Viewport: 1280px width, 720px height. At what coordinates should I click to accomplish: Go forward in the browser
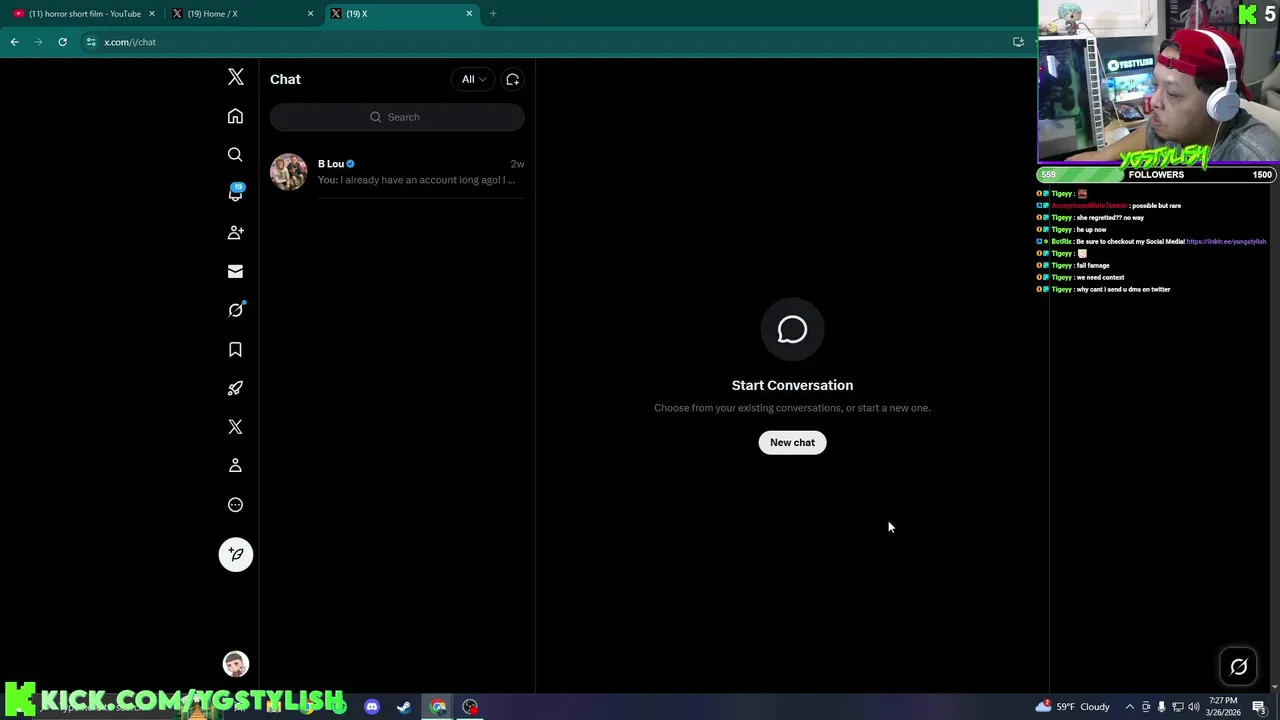(39, 42)
